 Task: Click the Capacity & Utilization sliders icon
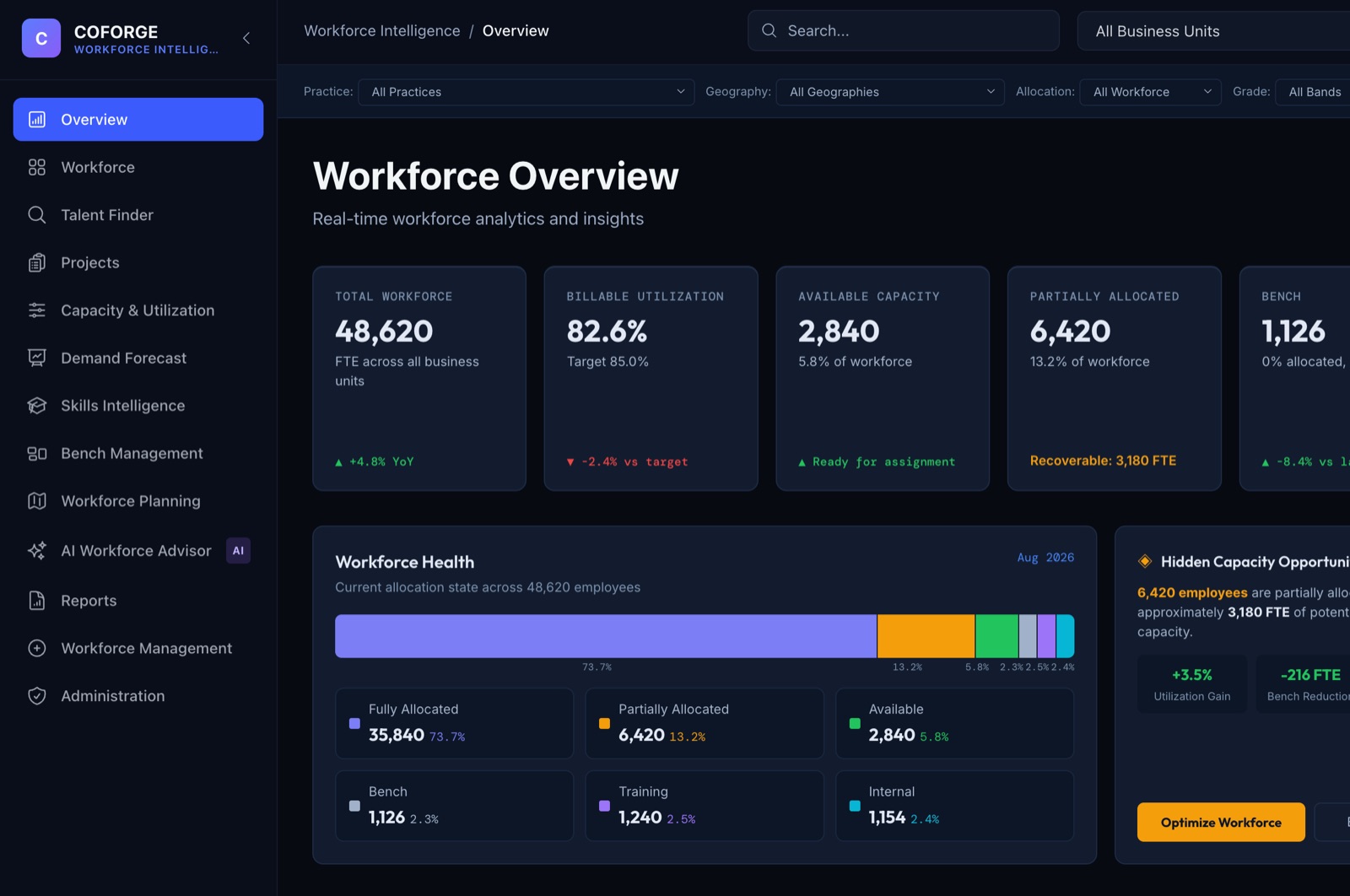(x=37, y=310)
